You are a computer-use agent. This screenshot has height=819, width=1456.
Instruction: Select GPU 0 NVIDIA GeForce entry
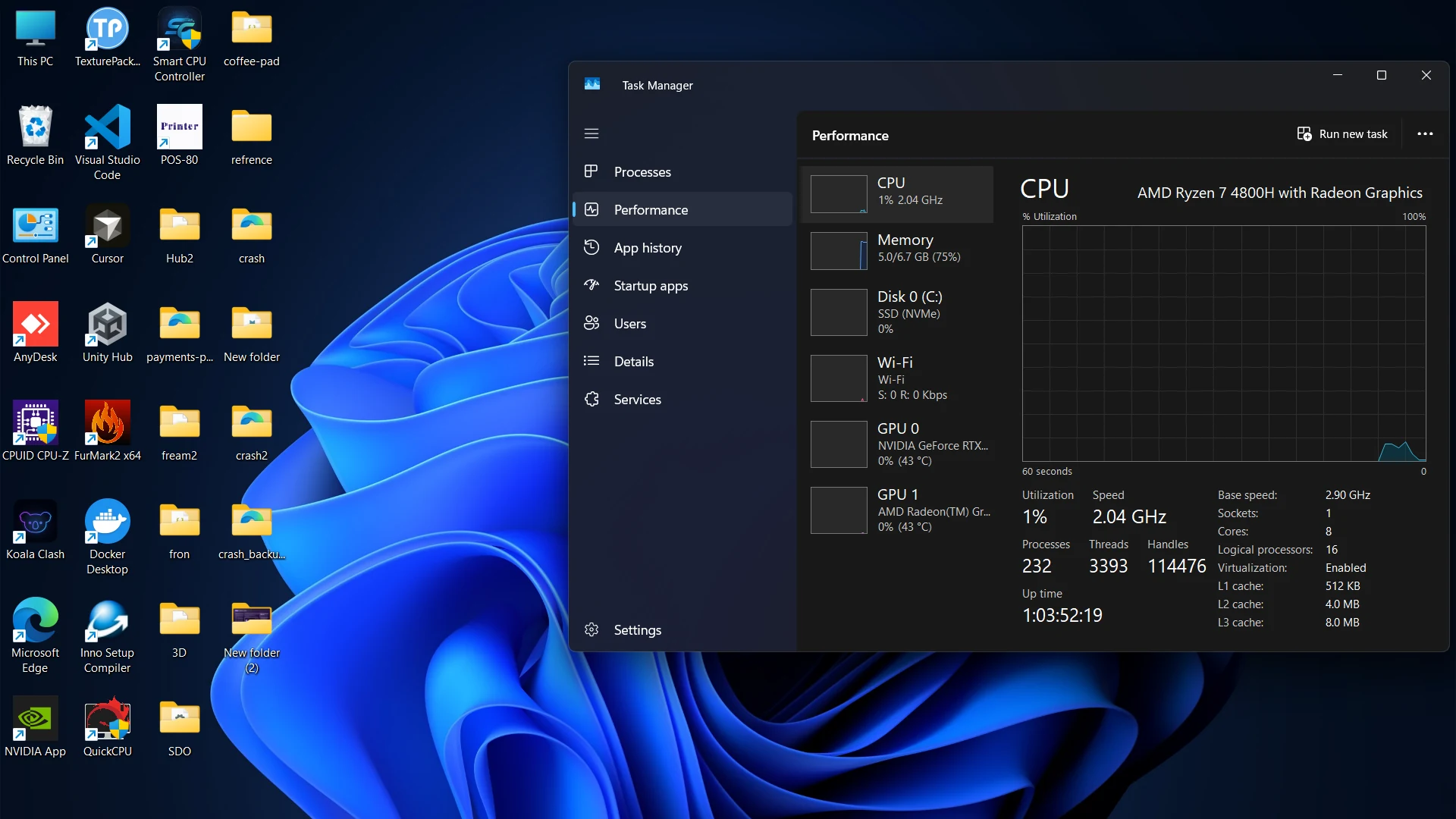(897, 444)
